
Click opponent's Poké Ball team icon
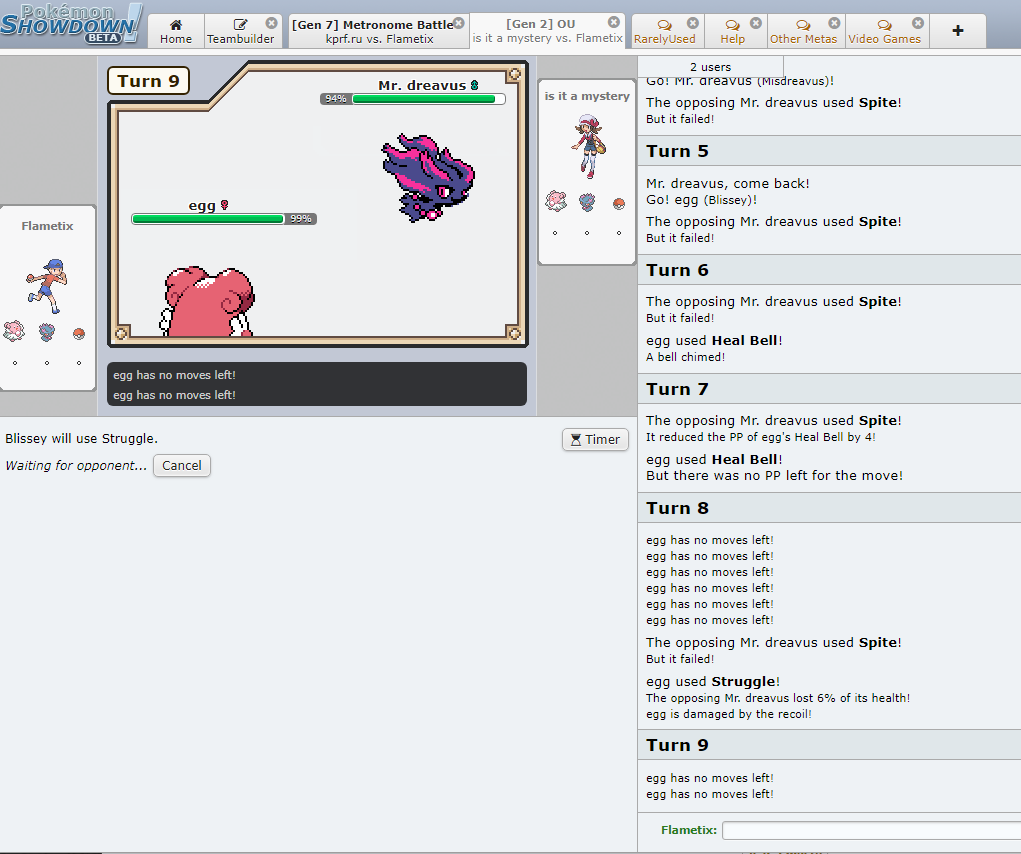619,204
